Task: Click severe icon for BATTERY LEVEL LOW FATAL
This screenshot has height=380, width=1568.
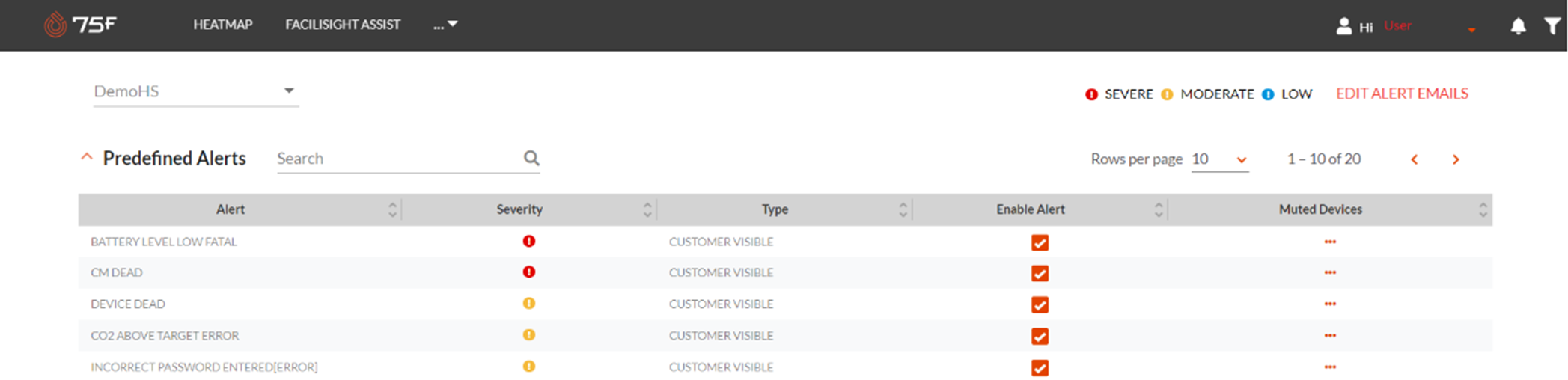Action: pyautogui.click(x=529, y=241)
